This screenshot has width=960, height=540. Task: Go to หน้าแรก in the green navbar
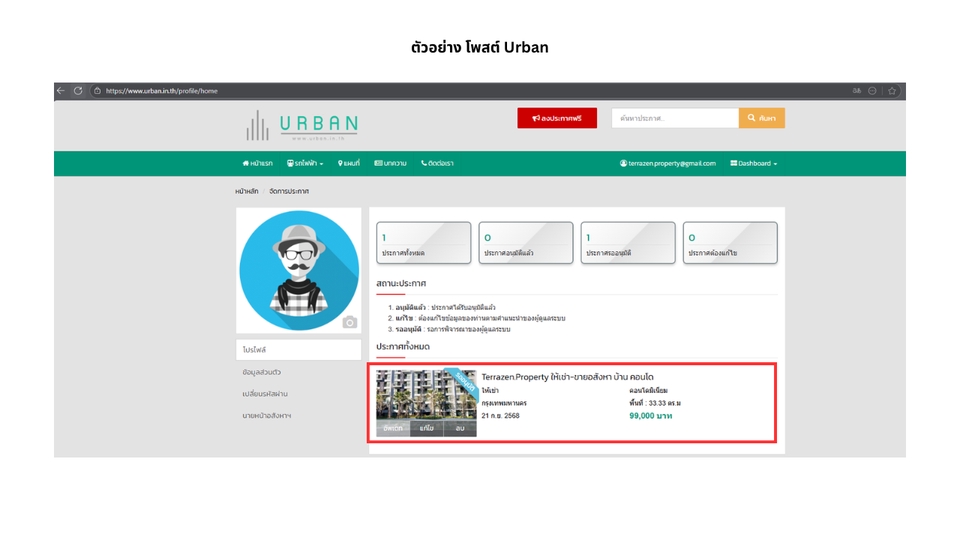pyautogui.click(x=257, y=163)
